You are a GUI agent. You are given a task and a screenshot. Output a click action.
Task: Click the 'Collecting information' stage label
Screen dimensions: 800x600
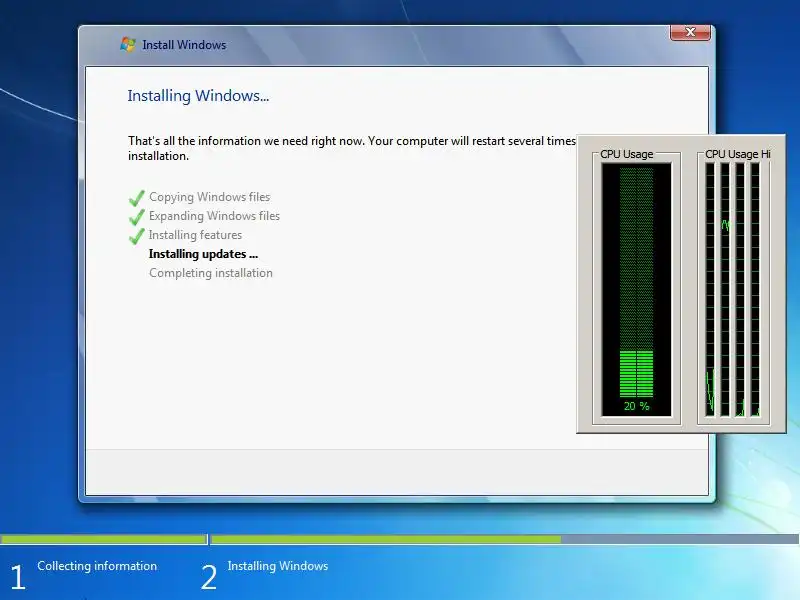pos(97,566)
